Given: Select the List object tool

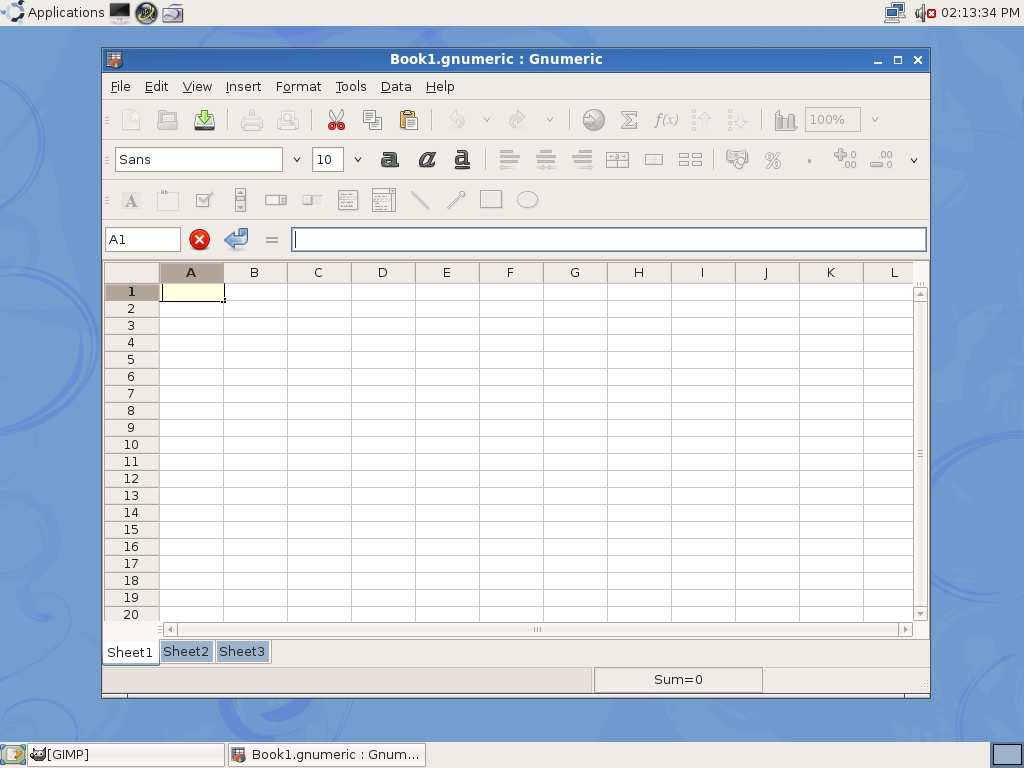Looking at the screenshot, I should coord(348,200).
